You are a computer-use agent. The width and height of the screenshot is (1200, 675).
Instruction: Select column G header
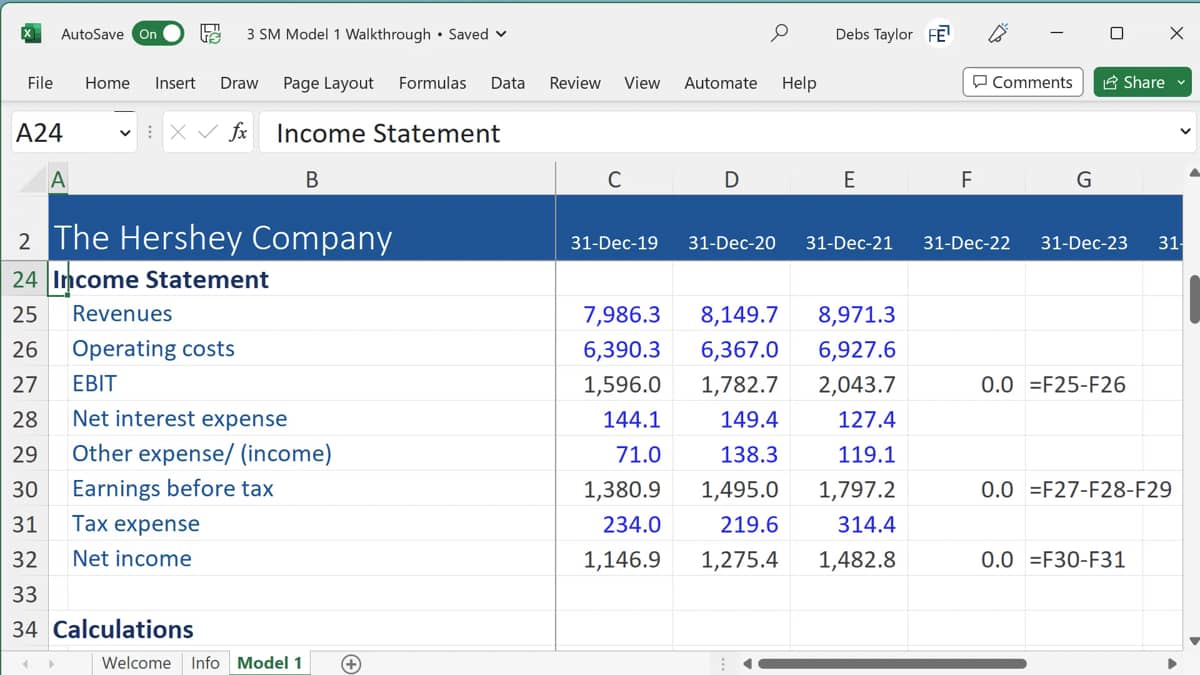tap(1084, 179)
